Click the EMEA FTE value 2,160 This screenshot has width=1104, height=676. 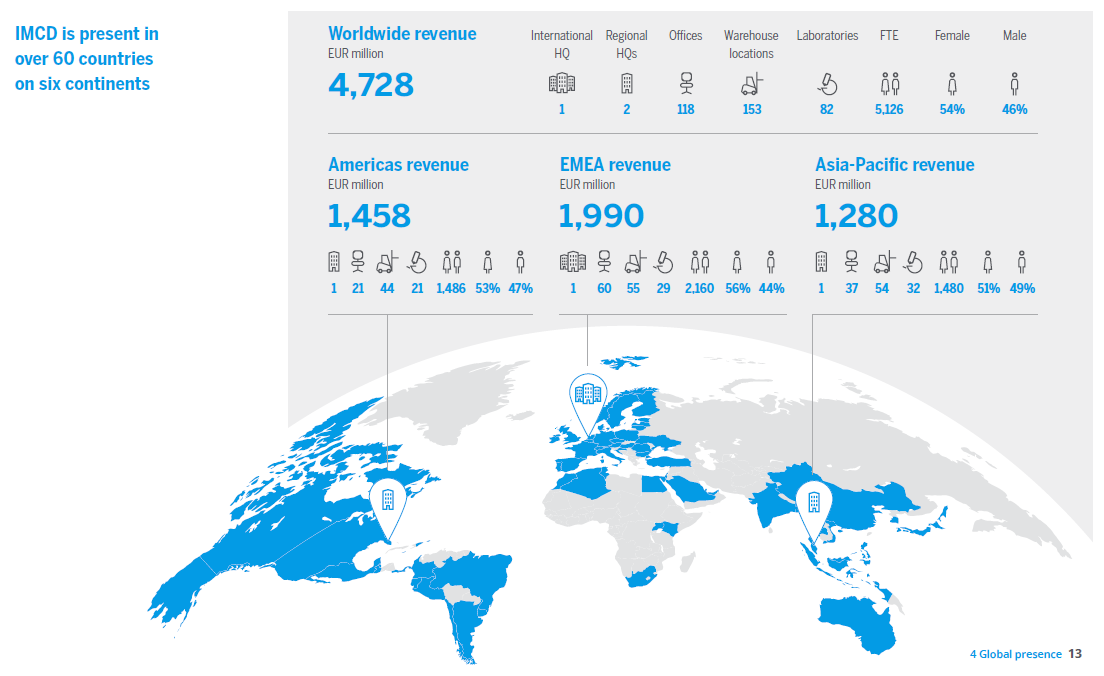[x=700, y=288]
